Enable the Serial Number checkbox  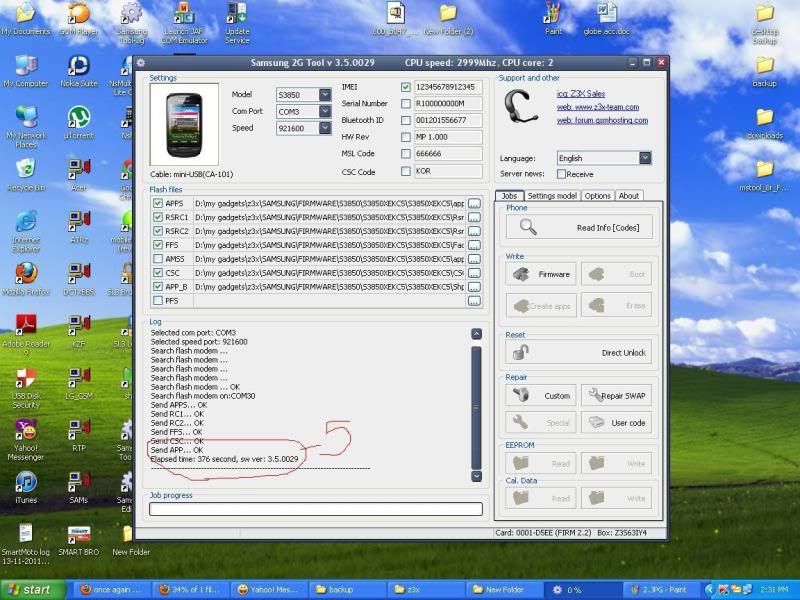click(406, 104)
